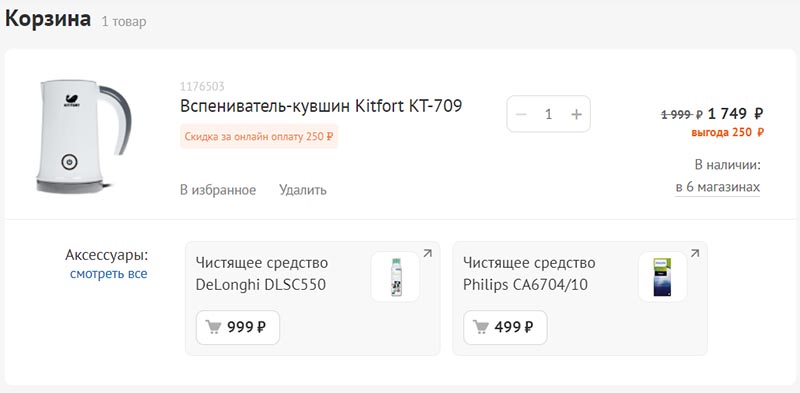Select Чистящее средство Philips CA6704/10 title
The image size is (800, 393).
529,274
